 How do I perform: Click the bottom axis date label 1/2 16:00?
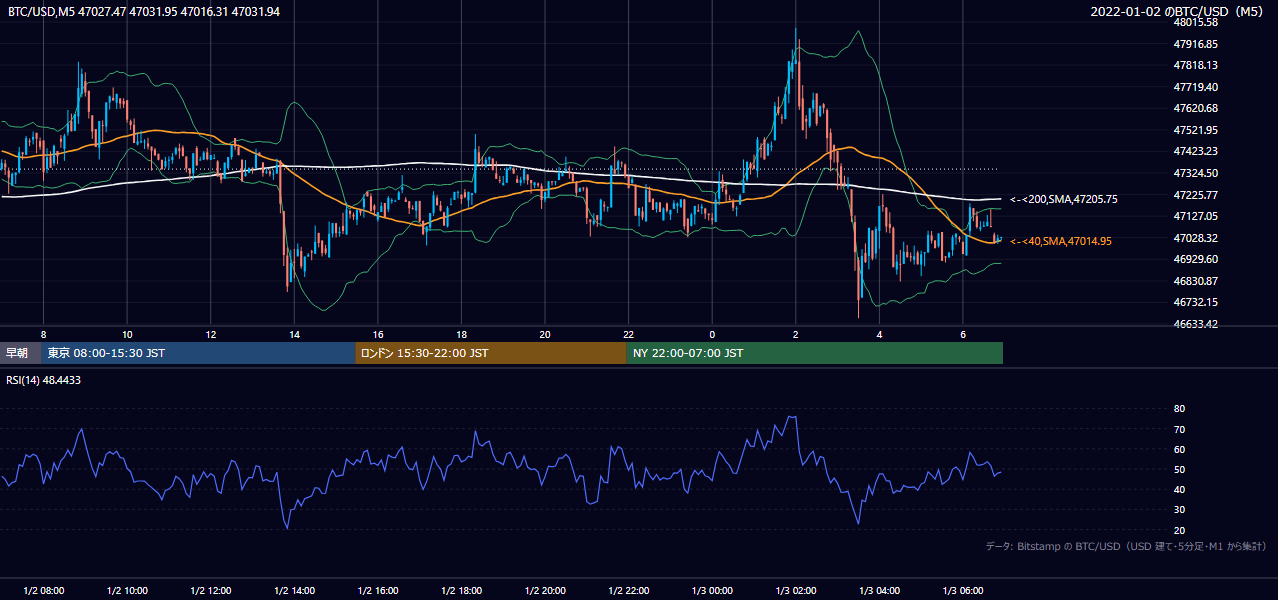coord(378,590)
